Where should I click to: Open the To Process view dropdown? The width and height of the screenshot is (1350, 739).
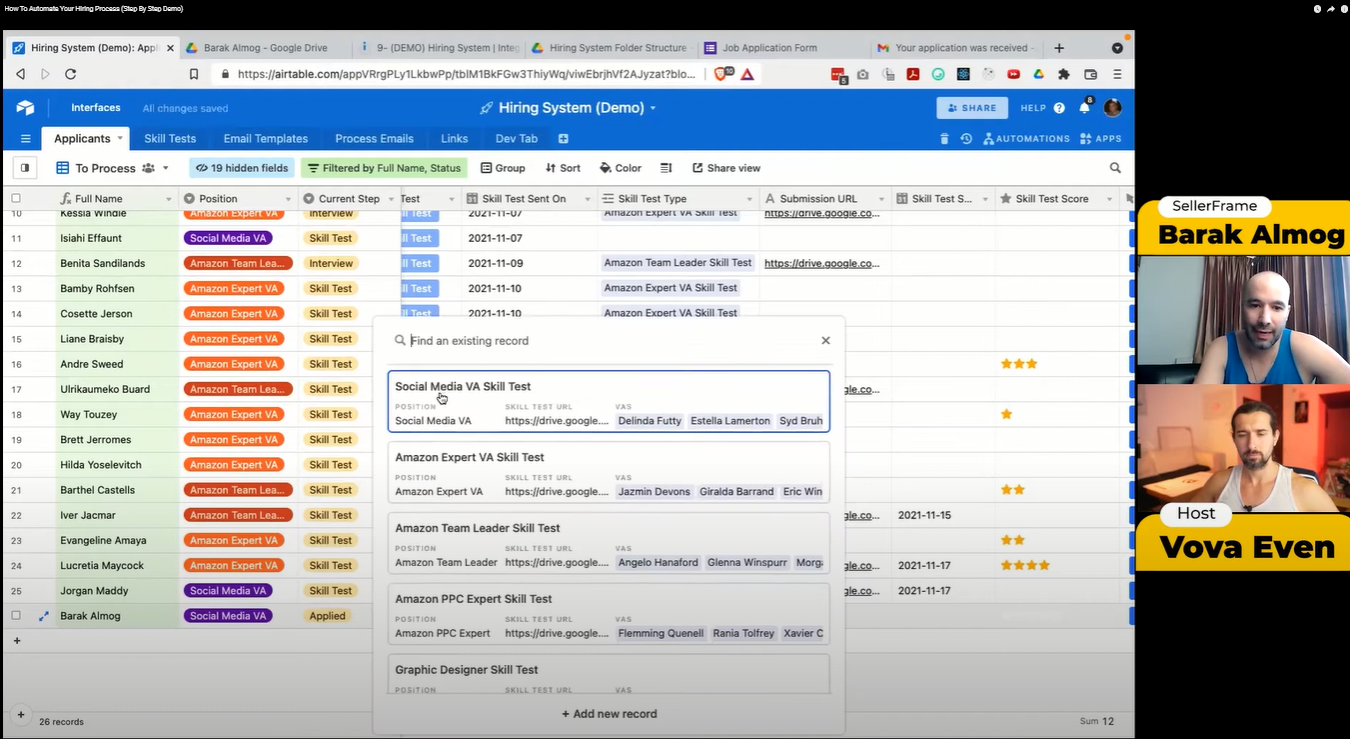pos(112,168)
